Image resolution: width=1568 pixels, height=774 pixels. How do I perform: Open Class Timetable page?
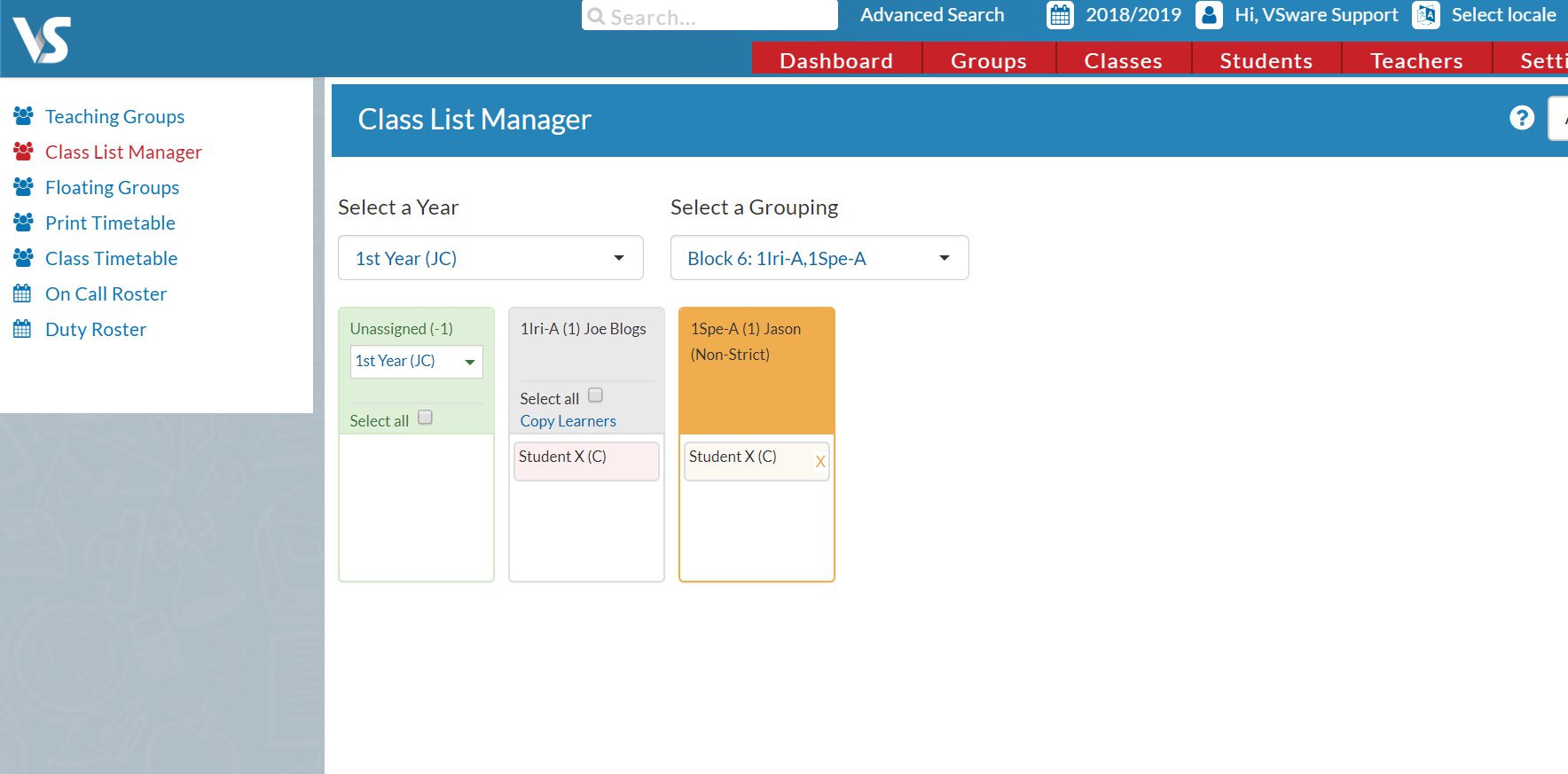(112, 258)
